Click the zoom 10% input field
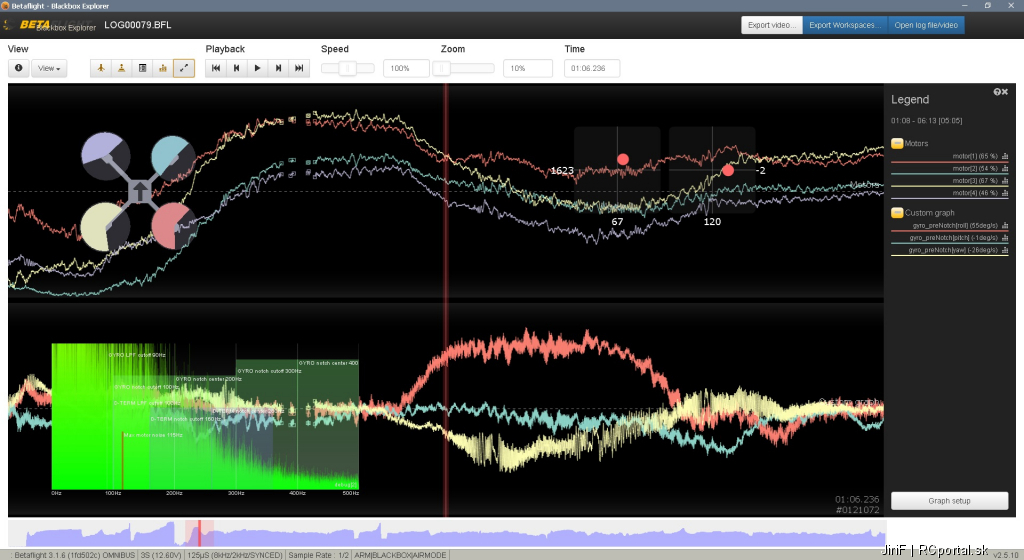 pyautogui.click(x=528, y=68)
